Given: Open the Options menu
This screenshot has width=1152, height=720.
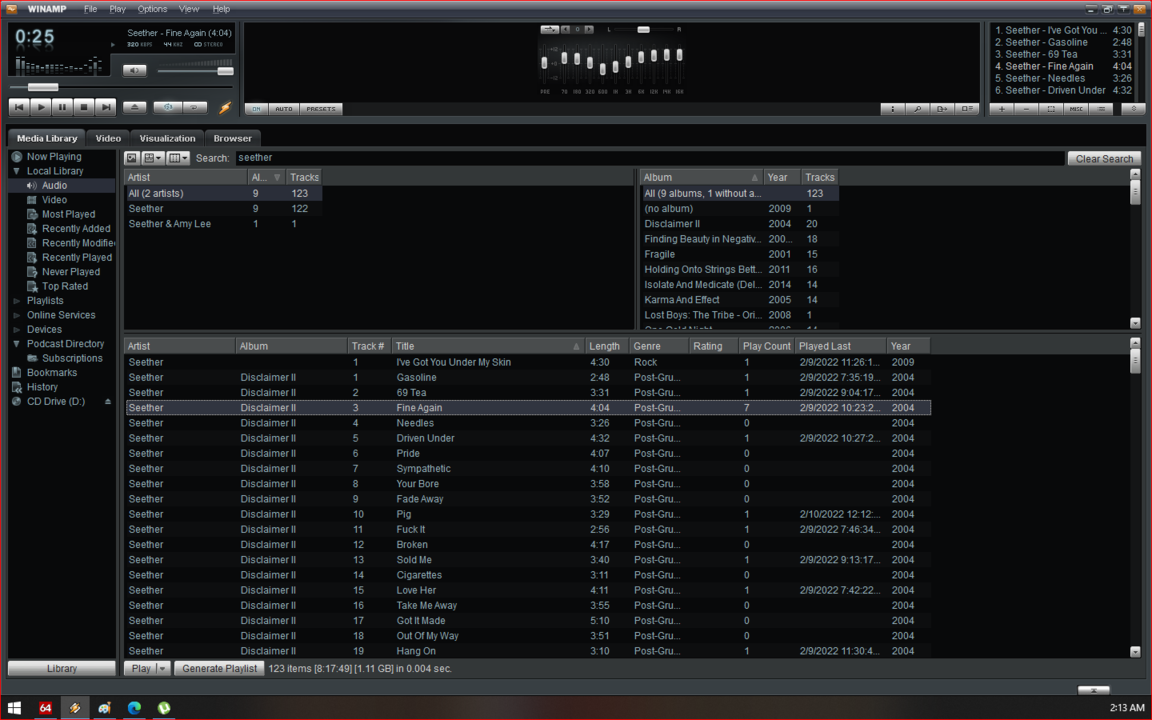Looking at the screenshot, I should 152,9.
